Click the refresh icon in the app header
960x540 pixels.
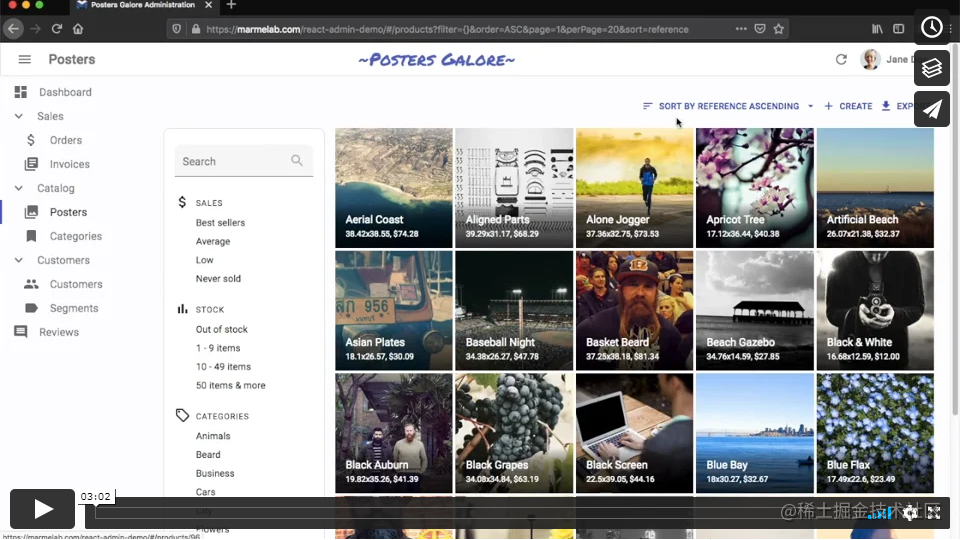click(x=841, y=59)
